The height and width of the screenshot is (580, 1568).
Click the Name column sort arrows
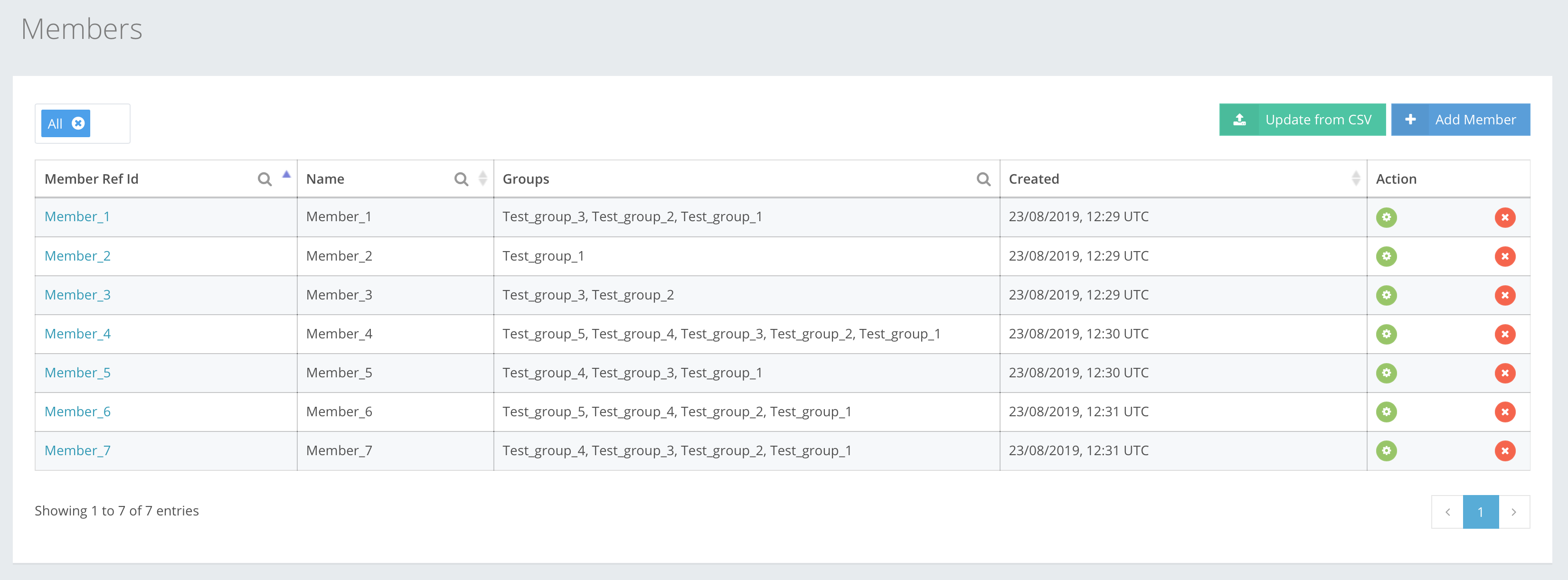point(482,178)
